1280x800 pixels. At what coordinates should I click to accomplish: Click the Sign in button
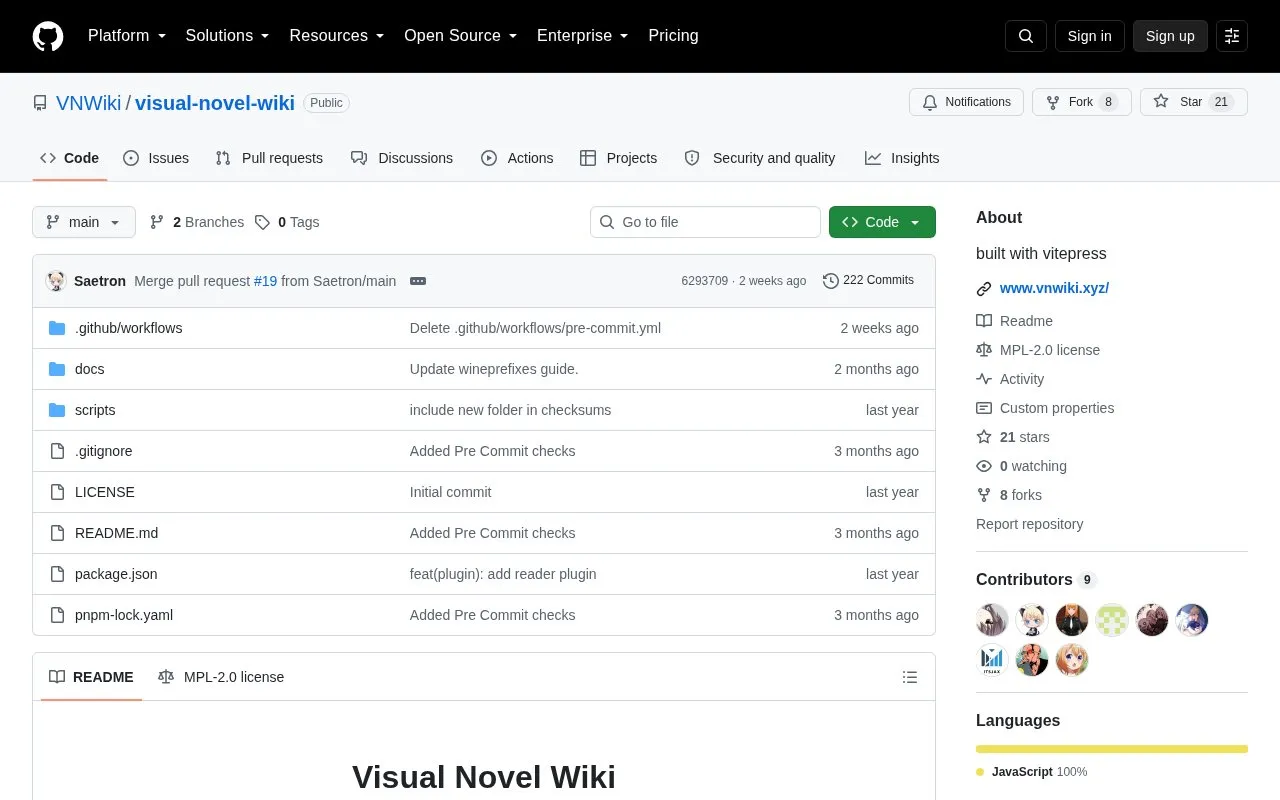[x=1089, y=36]
